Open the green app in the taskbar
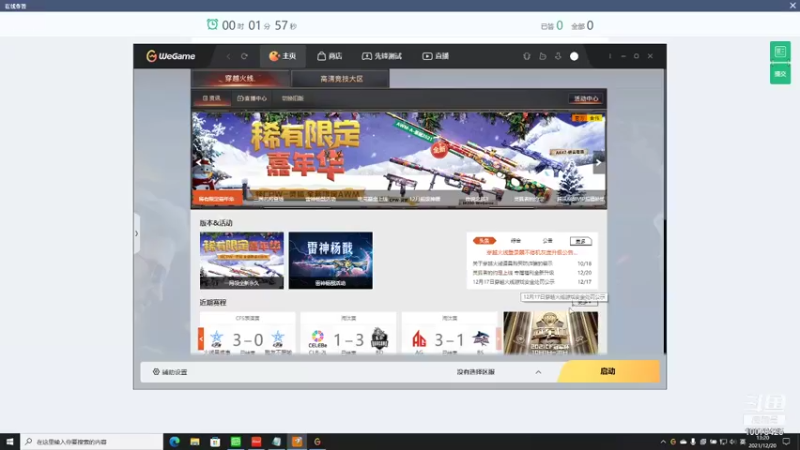Viewport: 800px width, 450px height. coord(236,442)
